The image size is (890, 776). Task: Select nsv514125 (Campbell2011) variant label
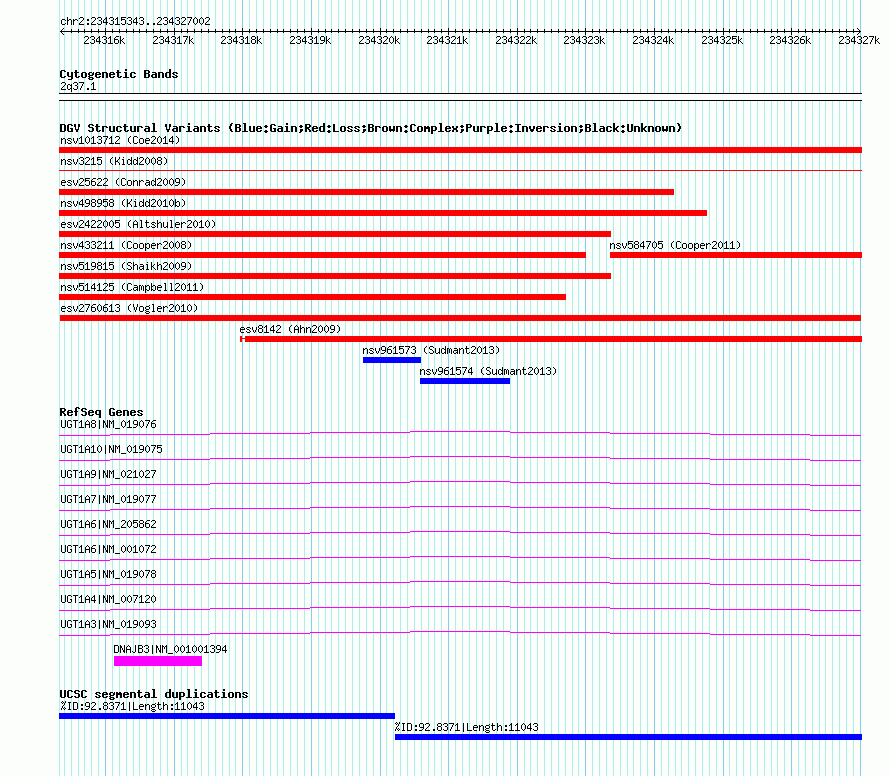tap(132, 287)
